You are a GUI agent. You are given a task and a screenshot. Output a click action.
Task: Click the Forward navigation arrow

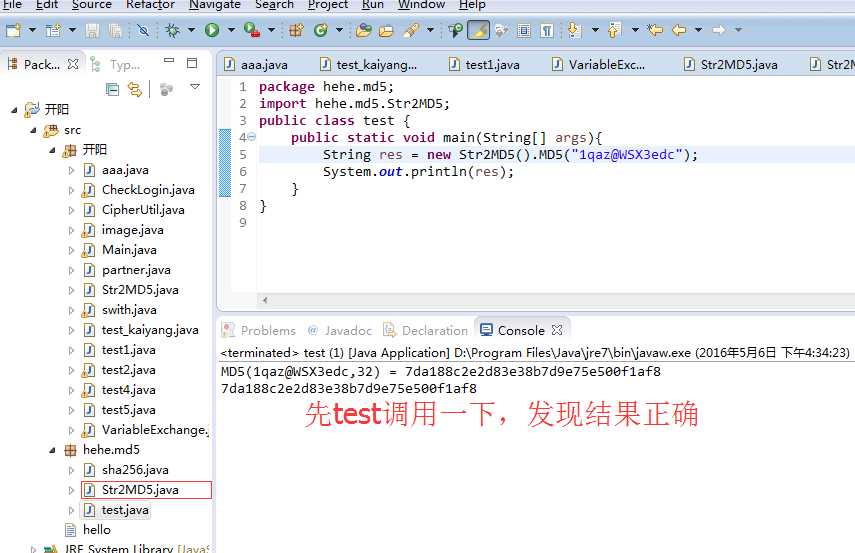coord(719,30)
